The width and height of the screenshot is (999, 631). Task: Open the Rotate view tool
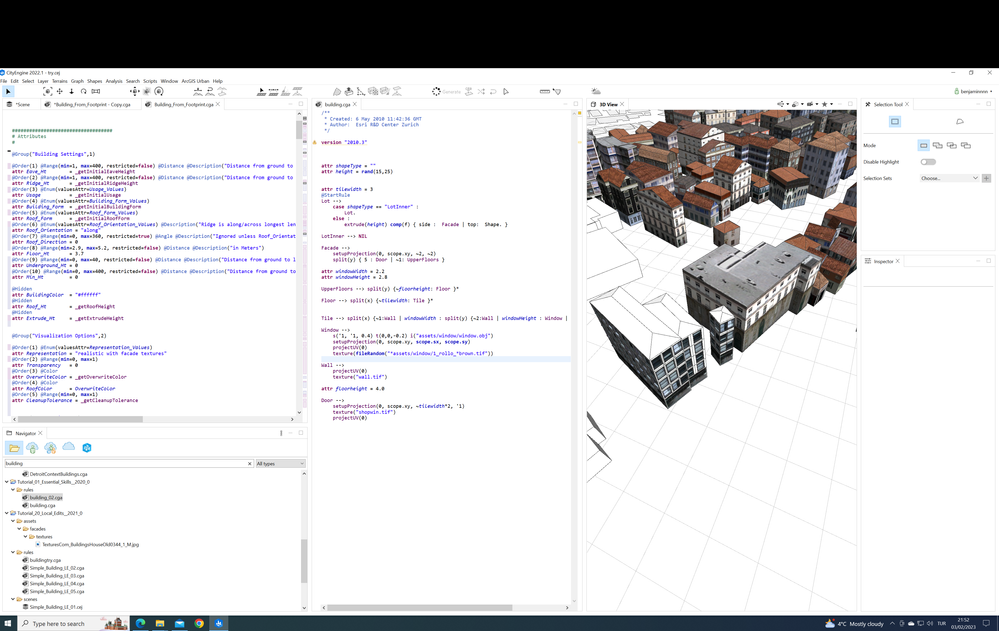click(x=84, y=91)
